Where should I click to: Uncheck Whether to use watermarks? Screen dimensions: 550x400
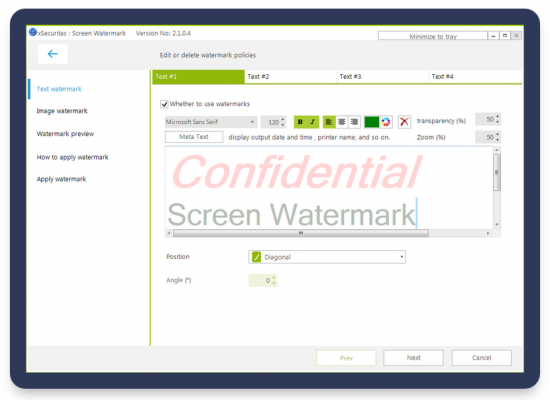coord(164,104)
